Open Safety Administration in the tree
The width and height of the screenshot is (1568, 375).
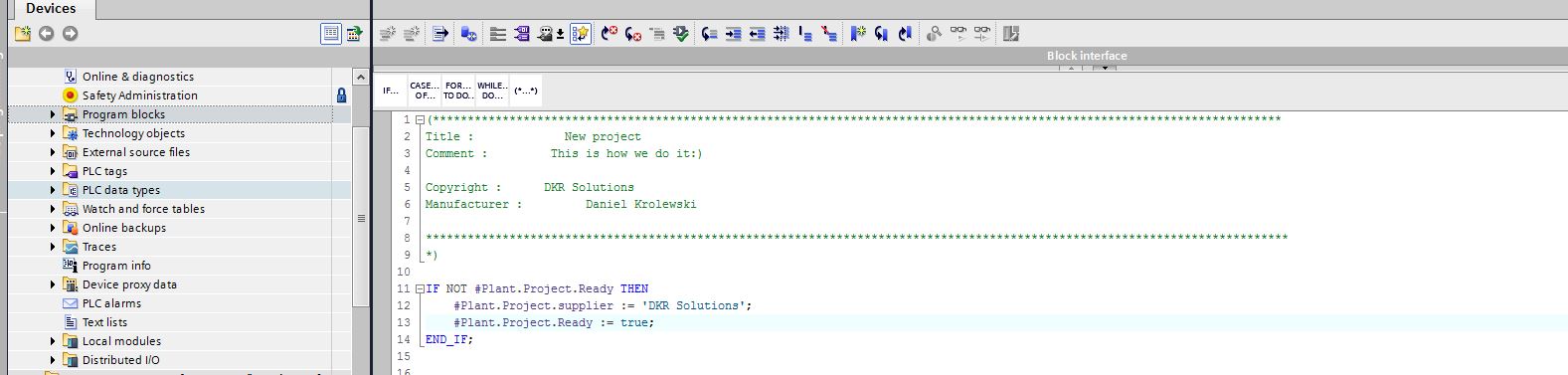coord(140,95)
